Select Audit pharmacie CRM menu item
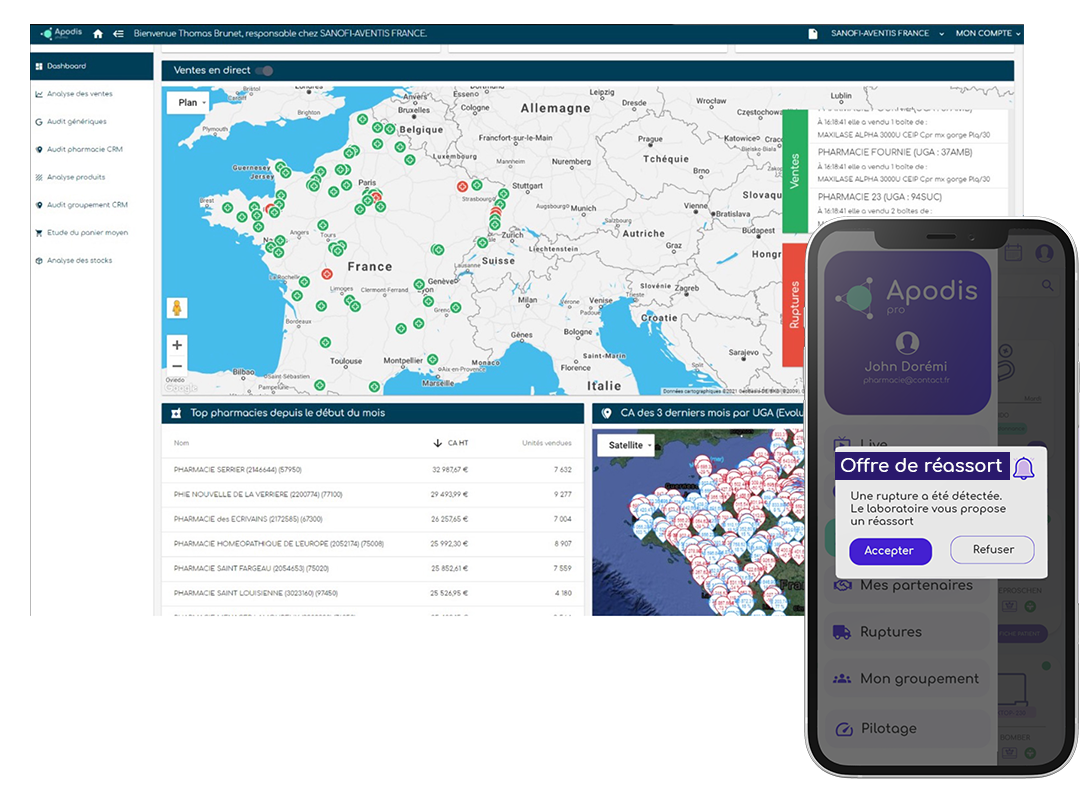This screenshot has height=787, width=1080. coord(84,150)
